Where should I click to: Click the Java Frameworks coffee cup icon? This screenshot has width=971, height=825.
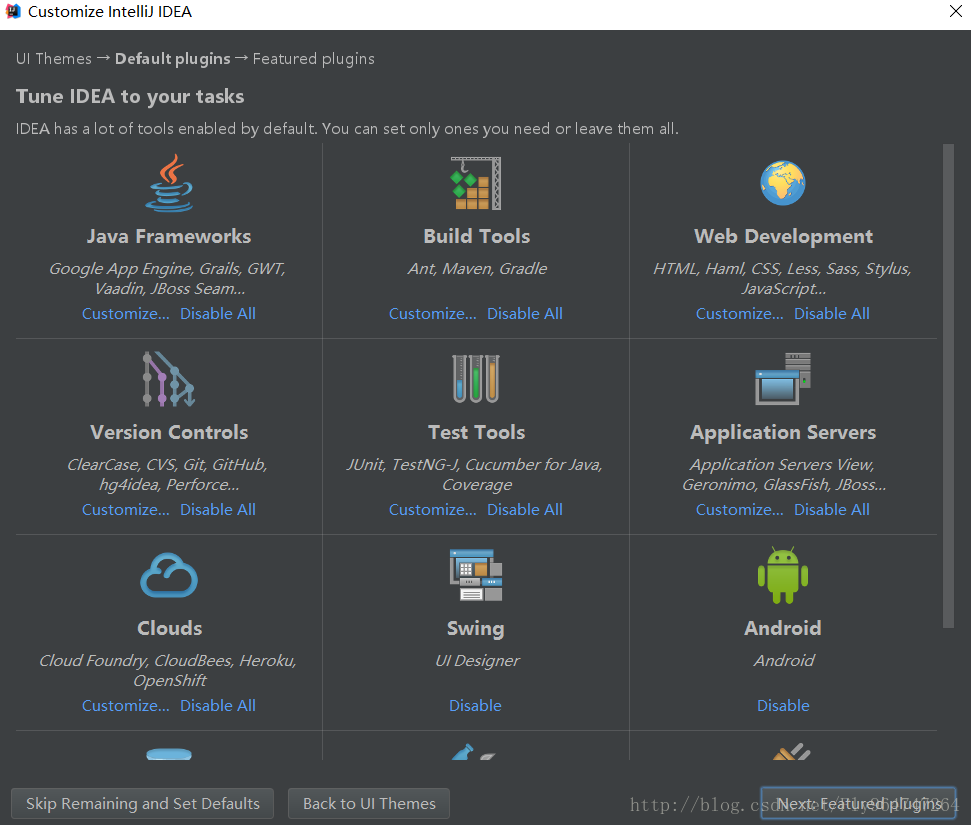[169, 183]
